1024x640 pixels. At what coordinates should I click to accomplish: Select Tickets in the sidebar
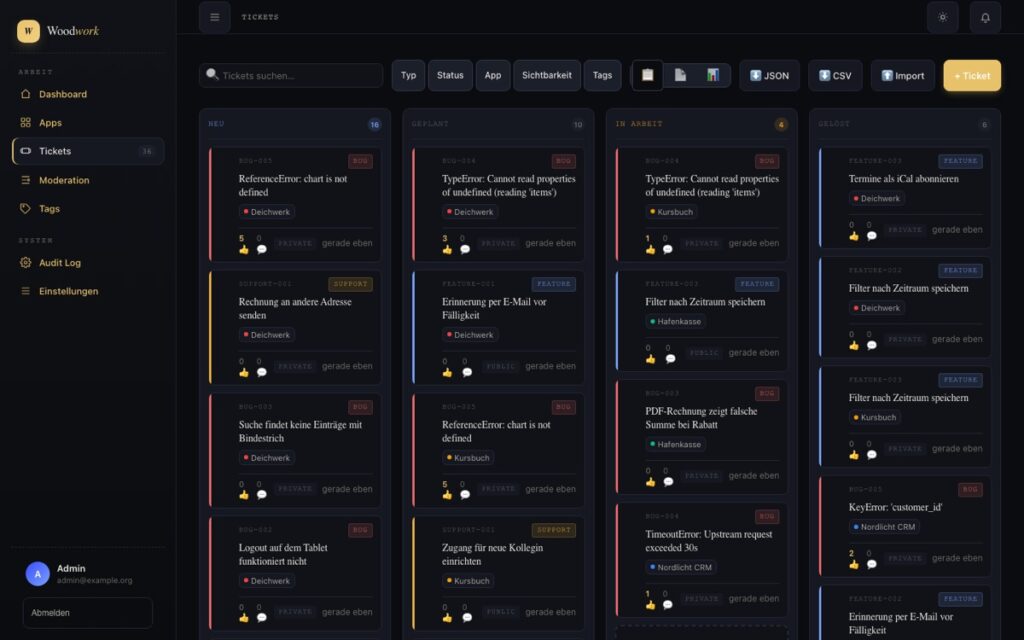pos(88,151)
